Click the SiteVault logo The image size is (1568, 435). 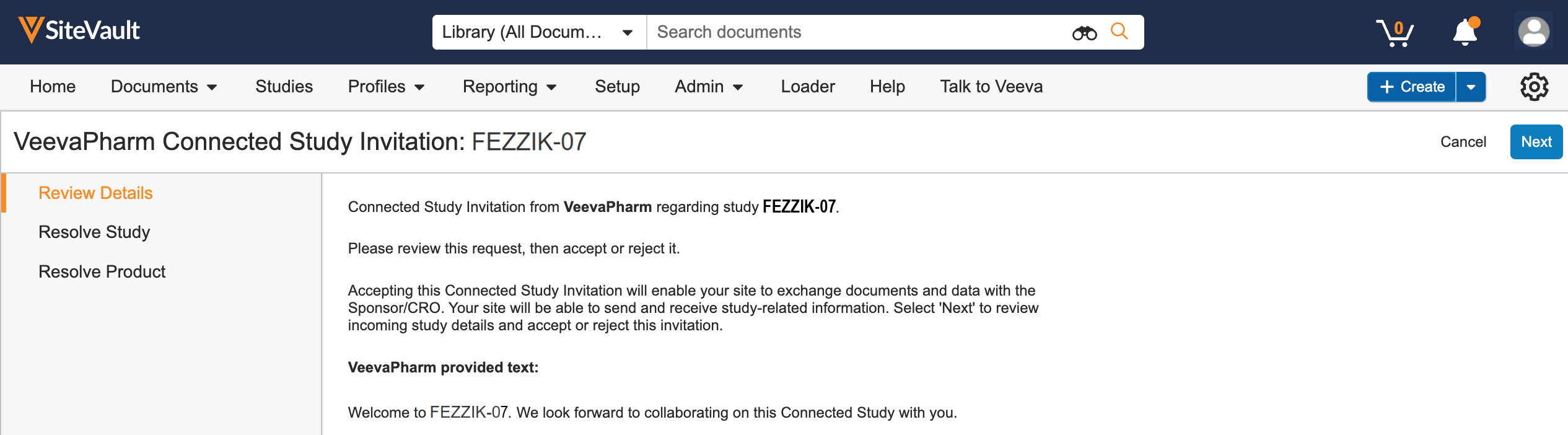(x=79, y=30)
